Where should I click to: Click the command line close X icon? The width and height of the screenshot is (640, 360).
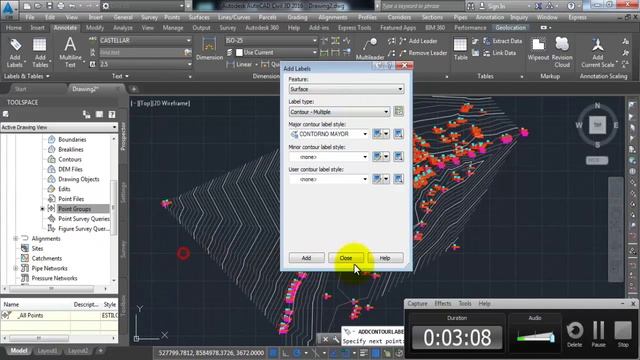click(325, 339)
